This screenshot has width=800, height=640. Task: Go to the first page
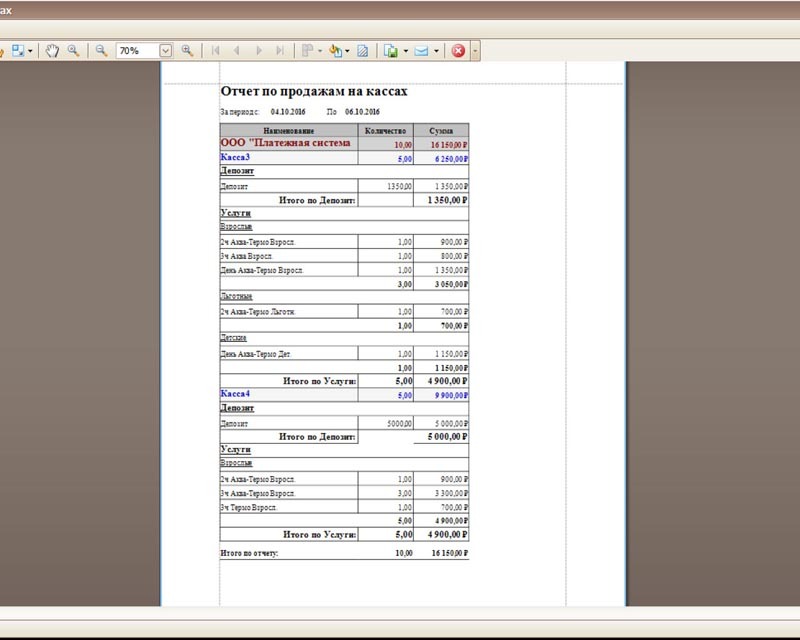point(216,50)
